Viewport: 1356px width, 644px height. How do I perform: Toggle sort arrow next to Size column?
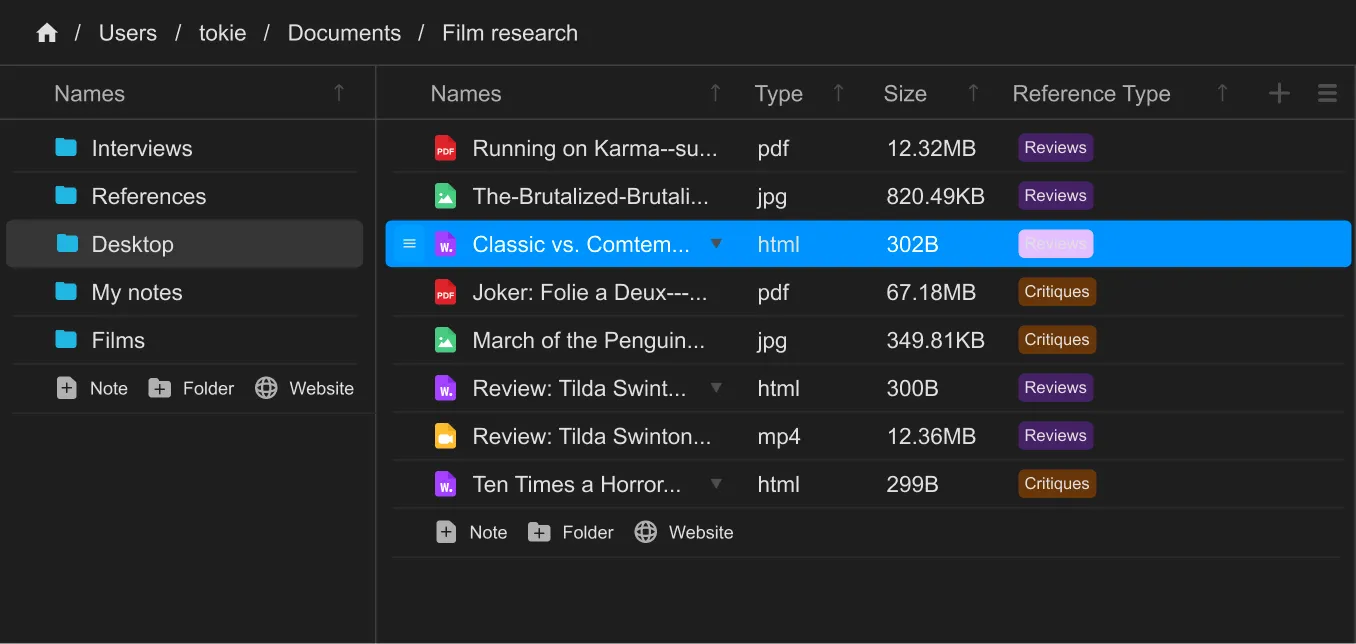pyautogui.click(x=972, y=94)
